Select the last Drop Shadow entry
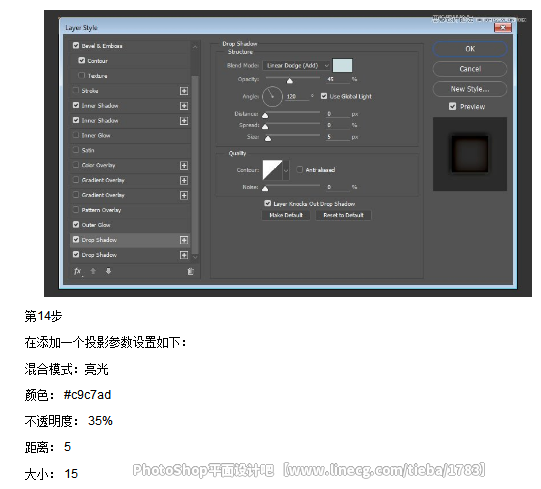 pos(130,255)
